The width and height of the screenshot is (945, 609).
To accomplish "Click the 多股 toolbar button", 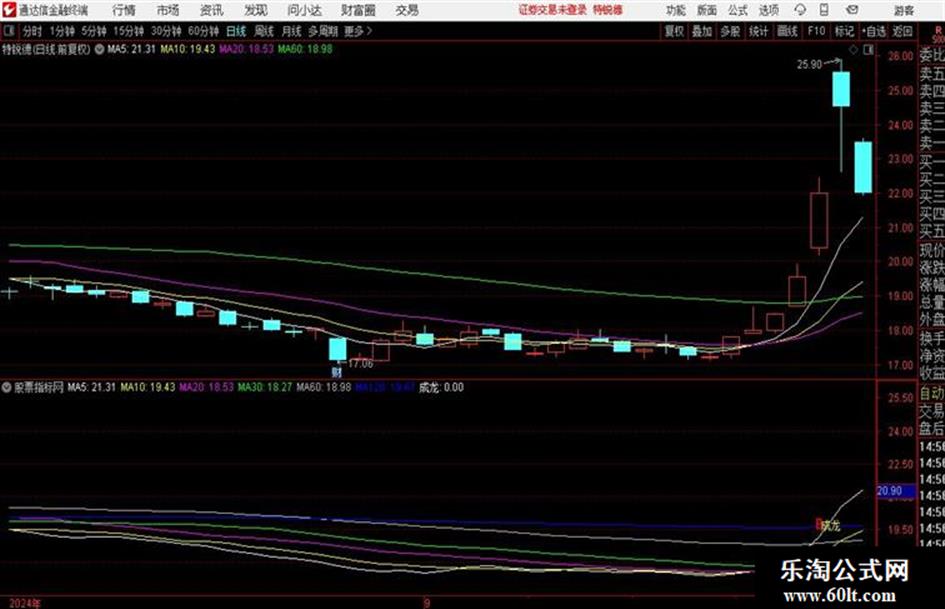I will pyautogui.click(x=730, y=31).
